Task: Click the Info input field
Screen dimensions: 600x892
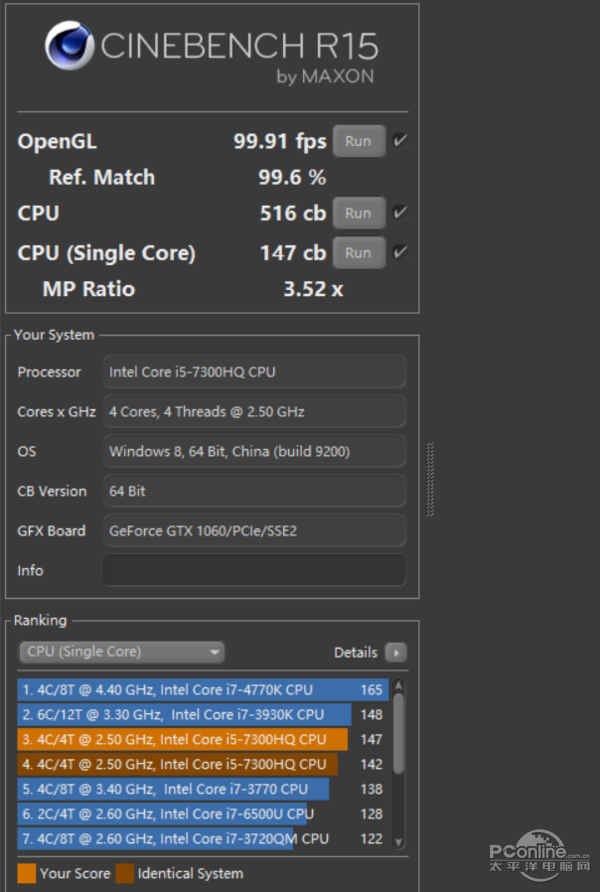Action: point(254,571)
